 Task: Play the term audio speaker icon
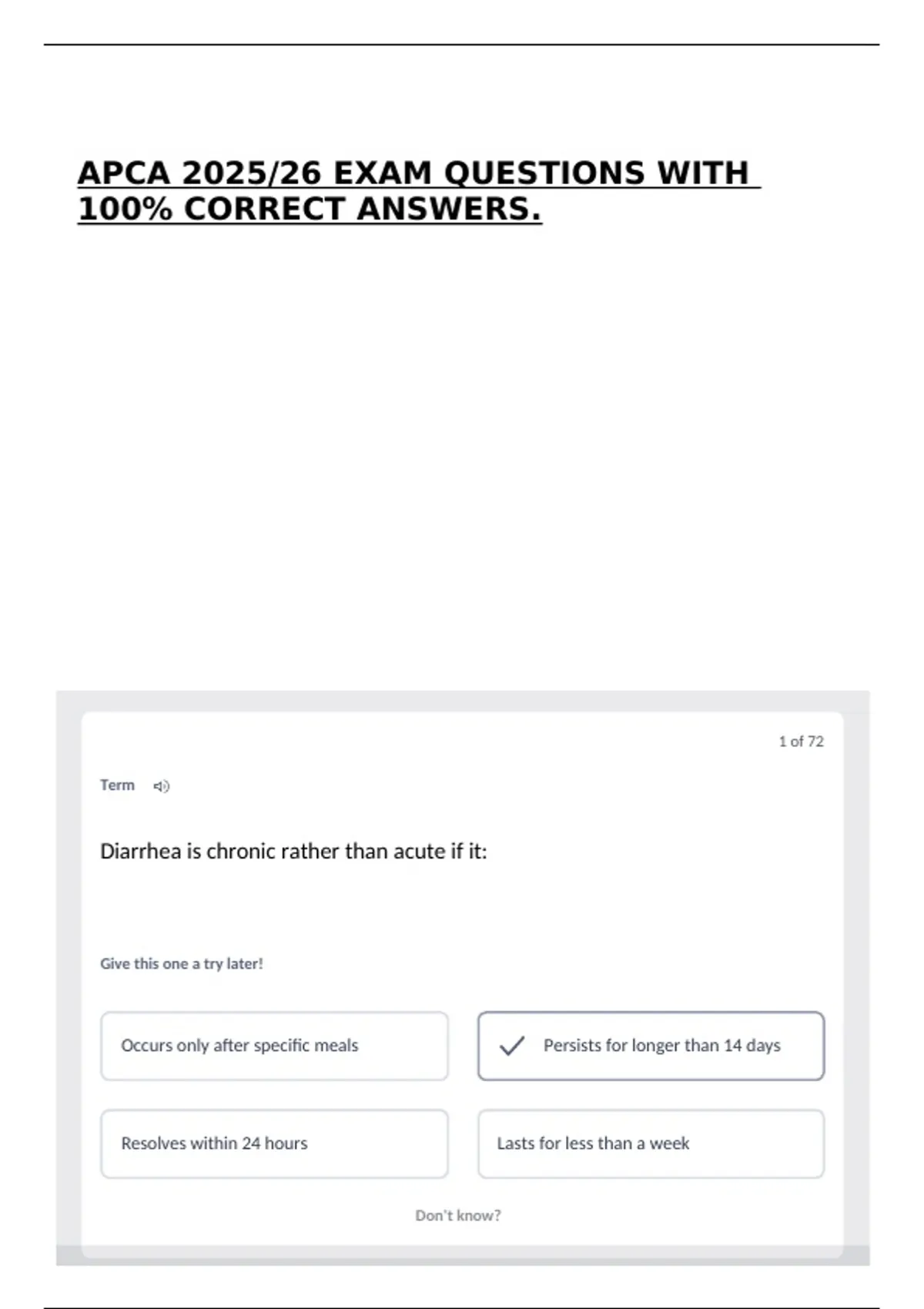161,786
